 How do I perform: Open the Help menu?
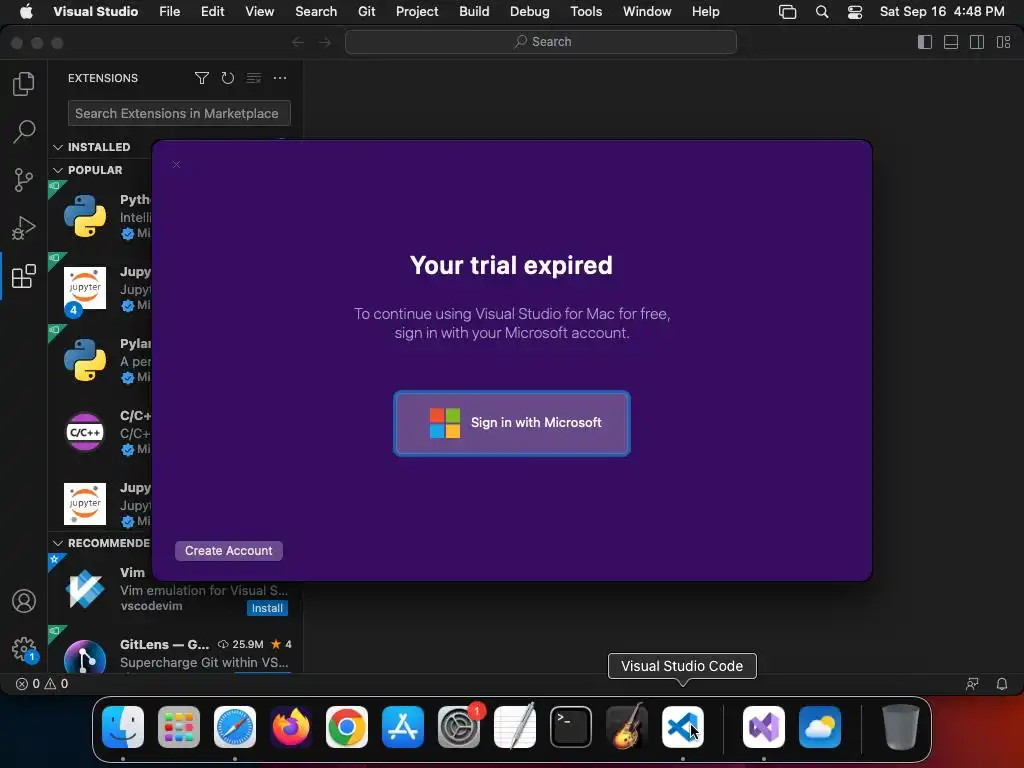[705, 11]
